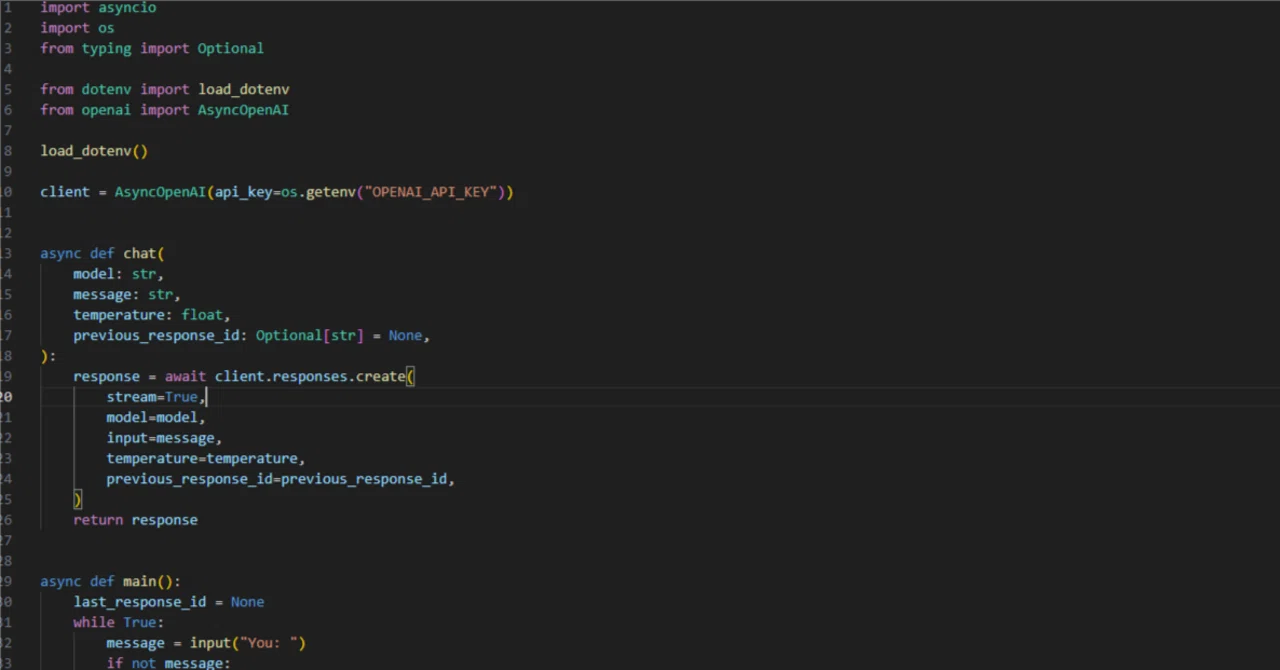Click the api_key keyword argument
This screenshot has height=670, width=1280.
pyautogui.click(x=243, y=192)
